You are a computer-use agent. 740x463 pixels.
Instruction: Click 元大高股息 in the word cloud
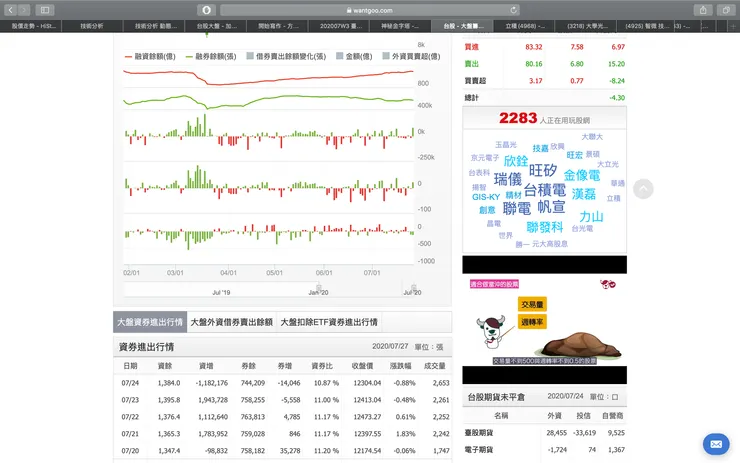[550, 244]
